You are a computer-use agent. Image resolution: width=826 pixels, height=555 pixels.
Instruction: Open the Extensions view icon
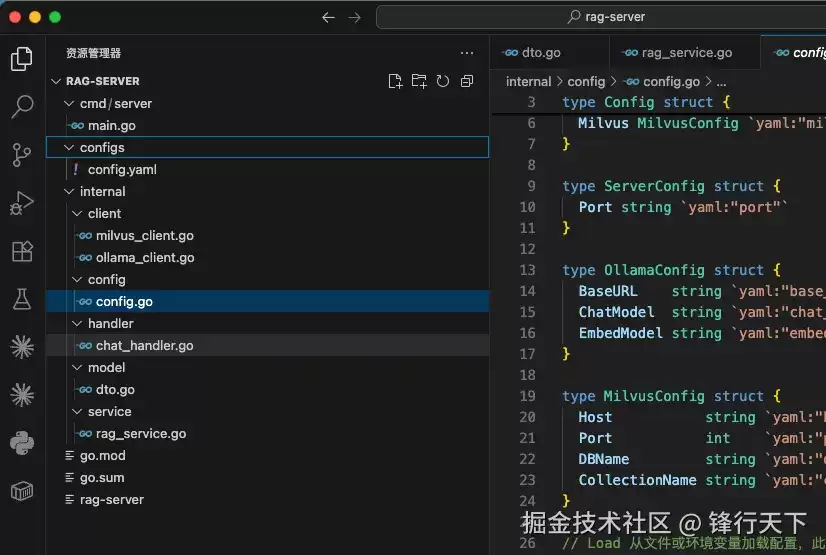(x=22, y=252)
